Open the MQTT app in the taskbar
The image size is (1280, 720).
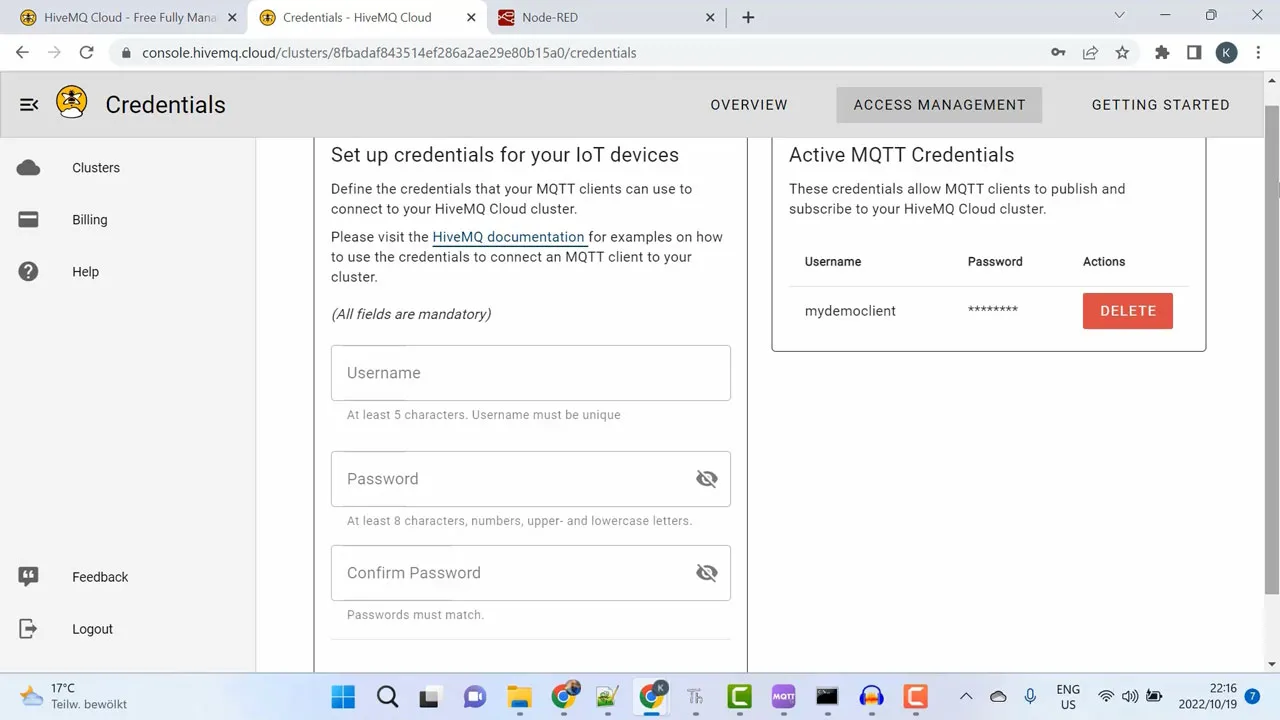click(783, 696)
